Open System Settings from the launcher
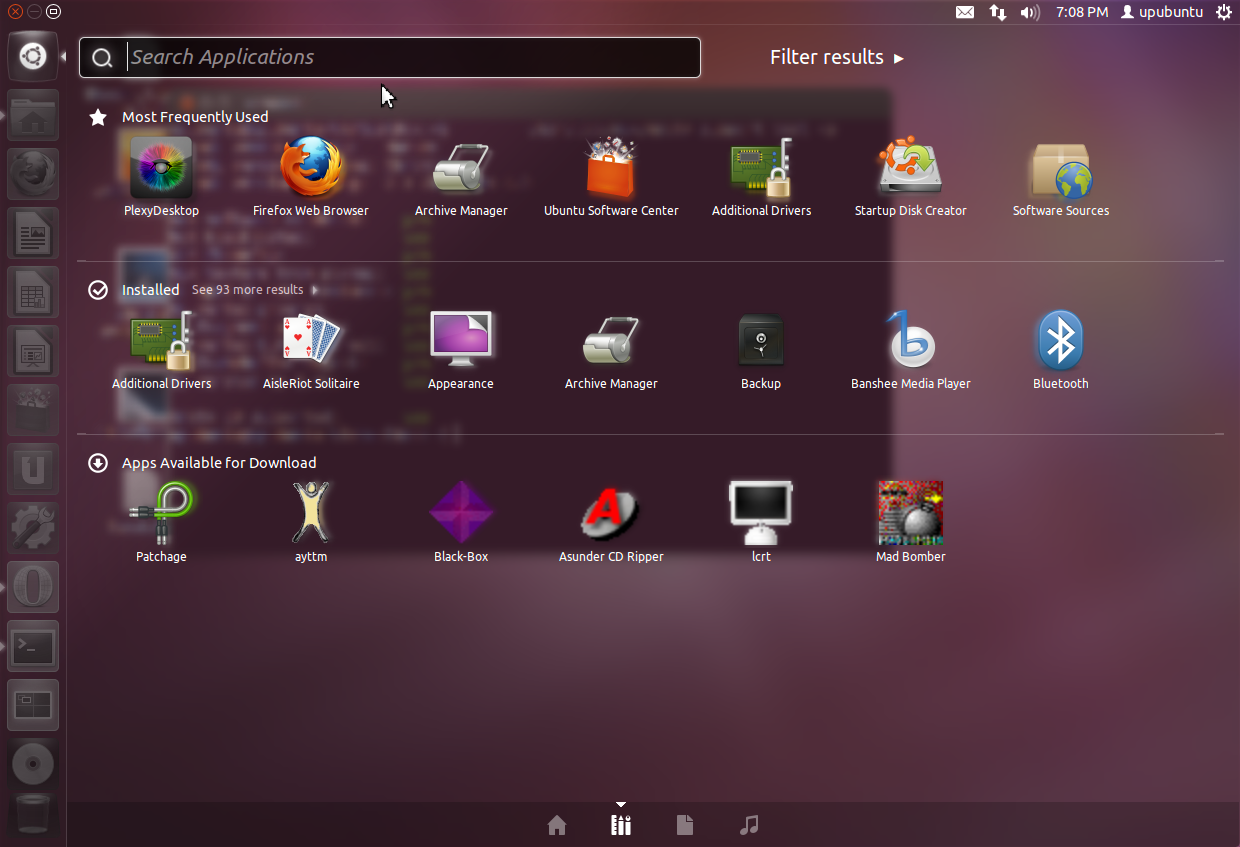The height and width of the screenshot is (847, 1240). click(33, 528)
